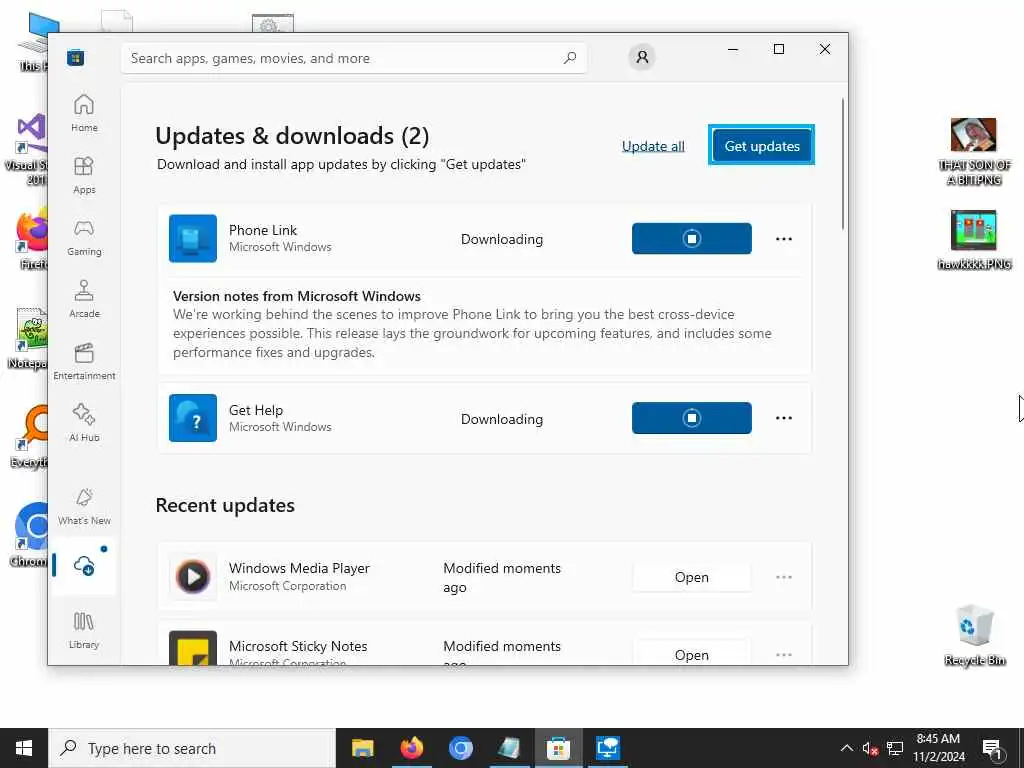
Task: Show hidden system tray icons
Action: 846,748
